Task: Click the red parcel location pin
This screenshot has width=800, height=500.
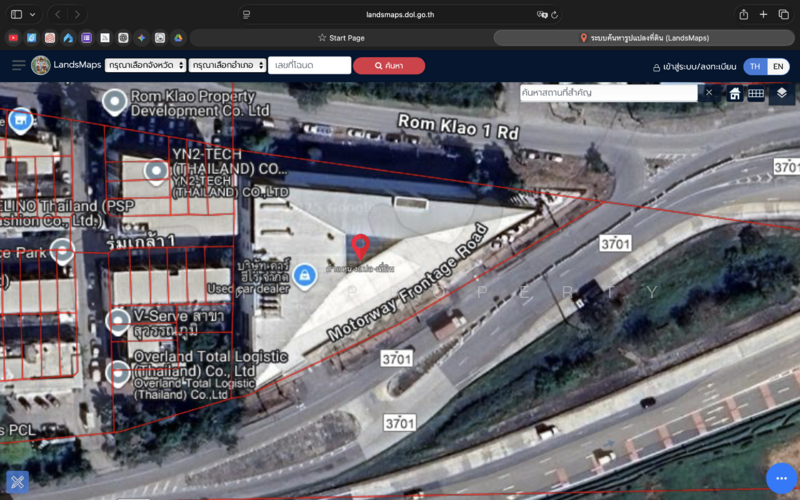Action: pos(360,245)
